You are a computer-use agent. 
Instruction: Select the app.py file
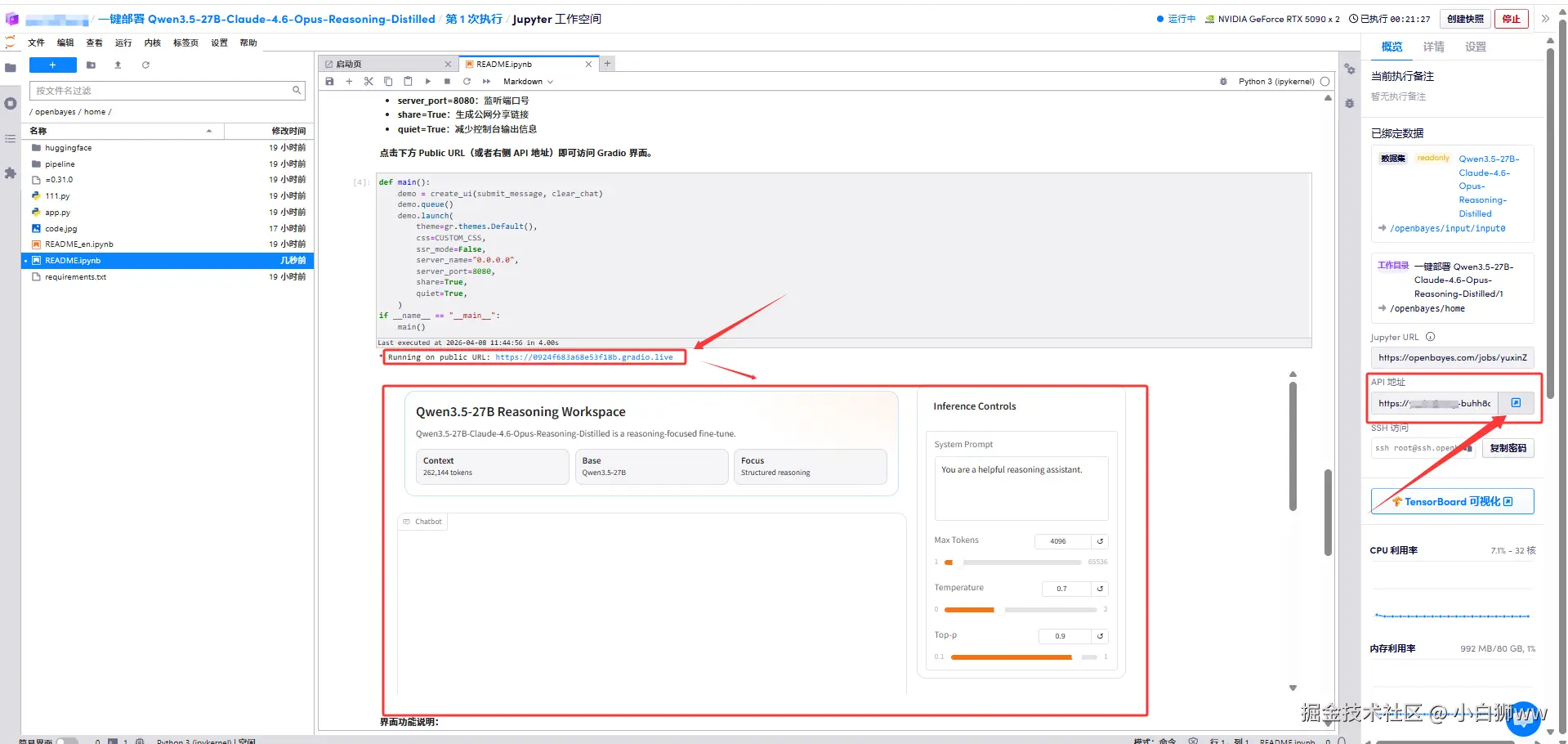click(x=168, y=213)
